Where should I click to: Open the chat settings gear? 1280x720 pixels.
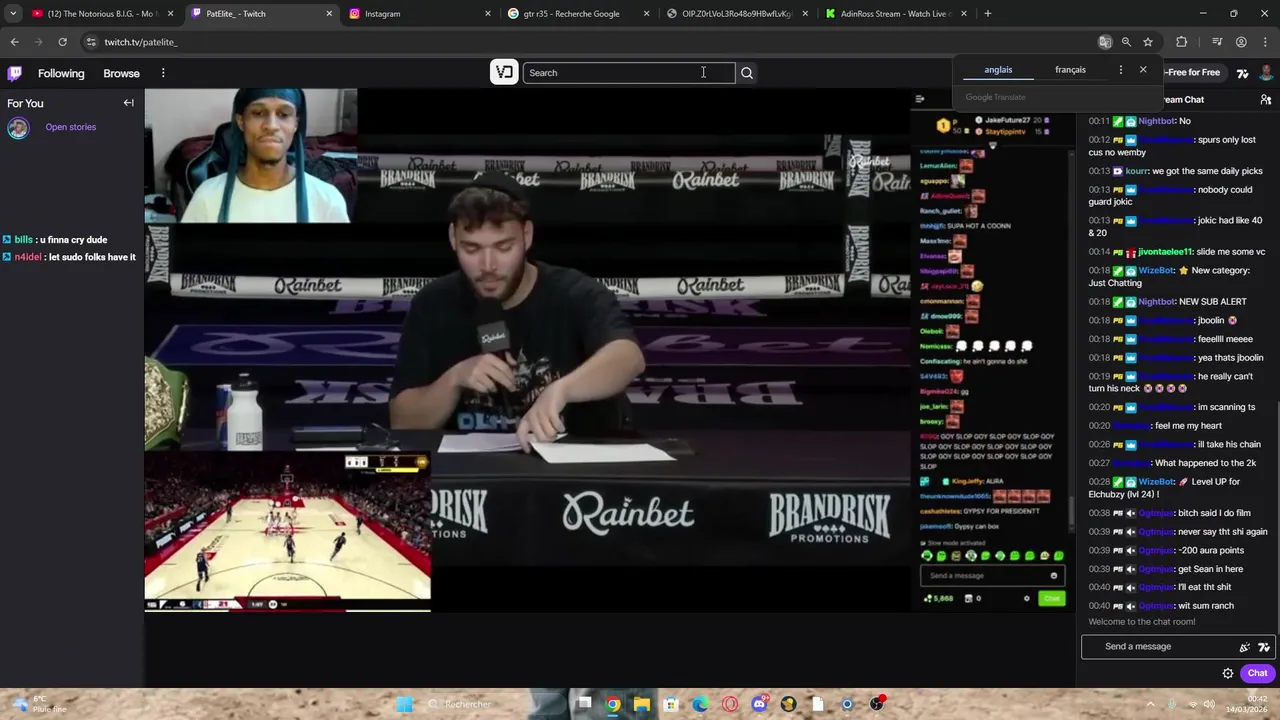pos(1228,673)
